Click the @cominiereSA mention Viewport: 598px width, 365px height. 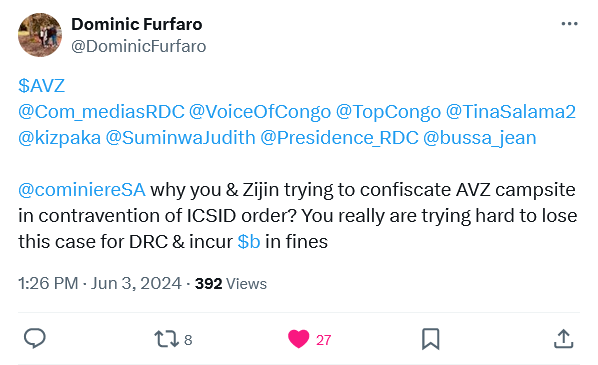point(82,190)
